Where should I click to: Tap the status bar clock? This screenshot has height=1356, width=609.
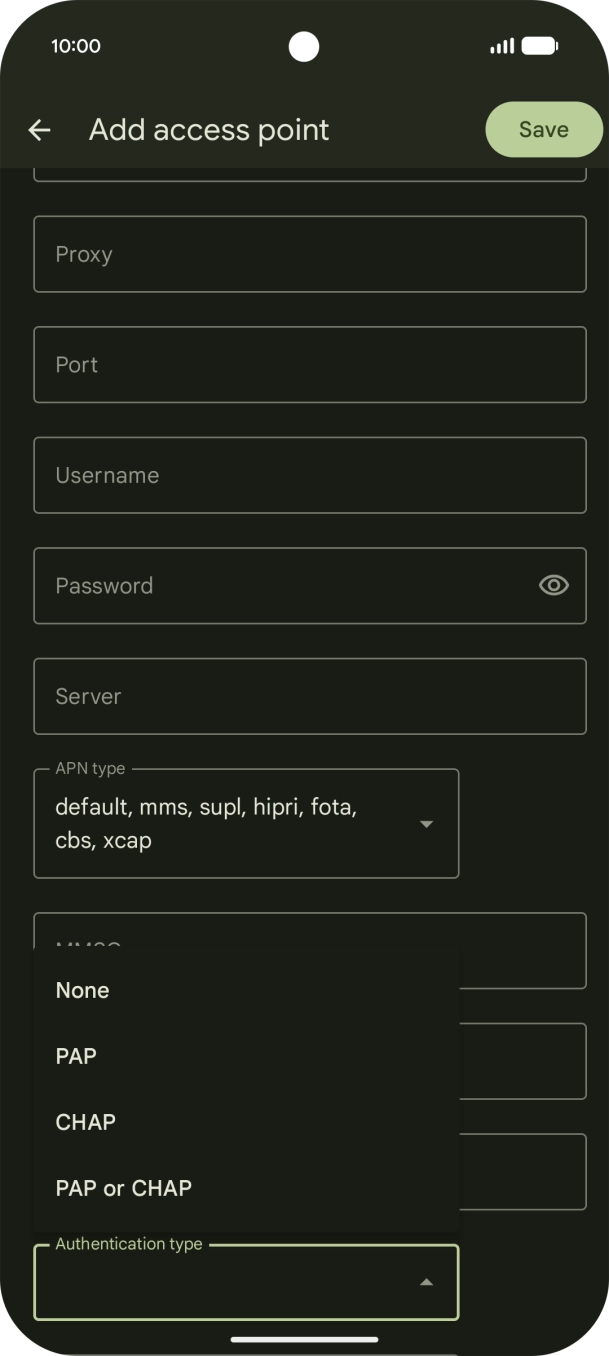(76, 46)
